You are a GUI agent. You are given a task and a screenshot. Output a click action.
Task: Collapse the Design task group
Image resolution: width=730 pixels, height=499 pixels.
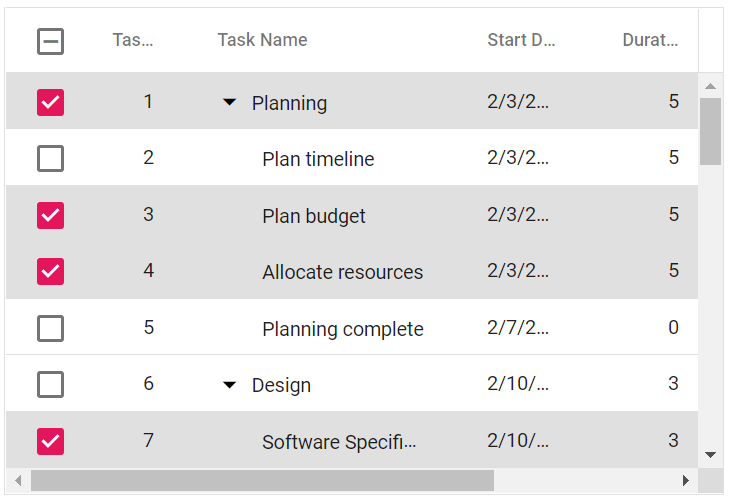click(230, 384)
